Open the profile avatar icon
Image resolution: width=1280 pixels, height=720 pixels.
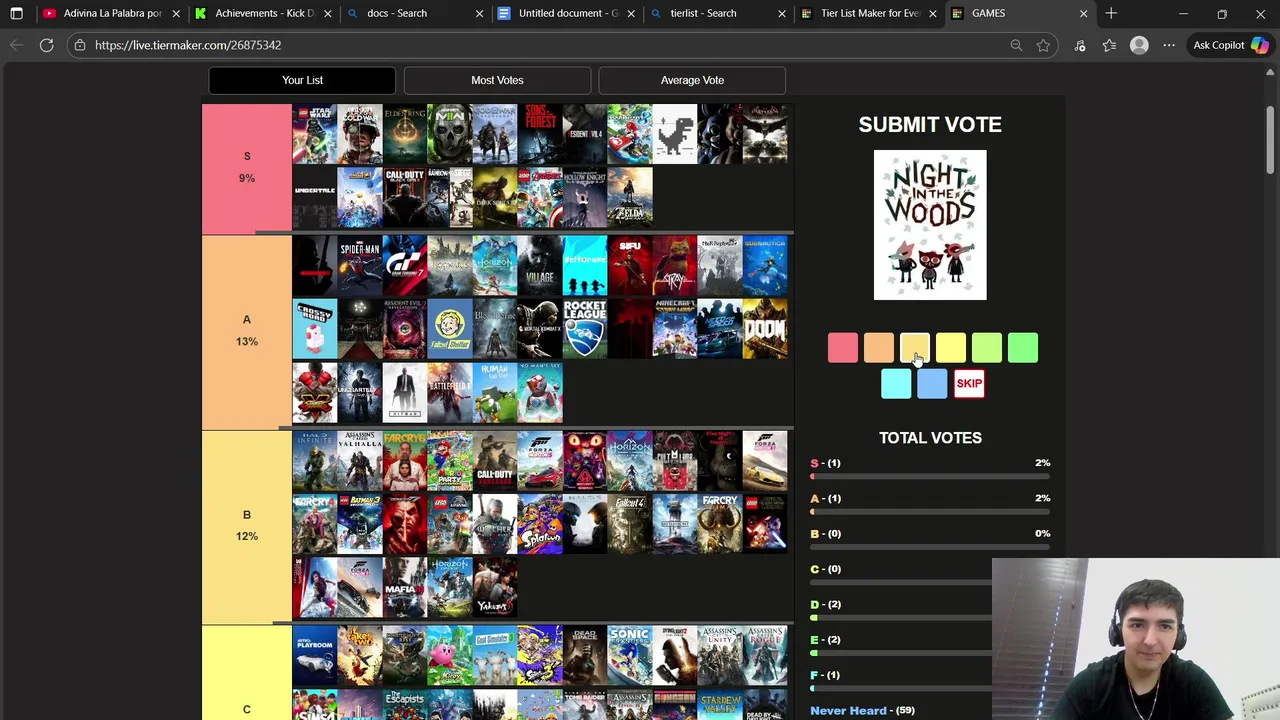click(x=1139, y=45)
